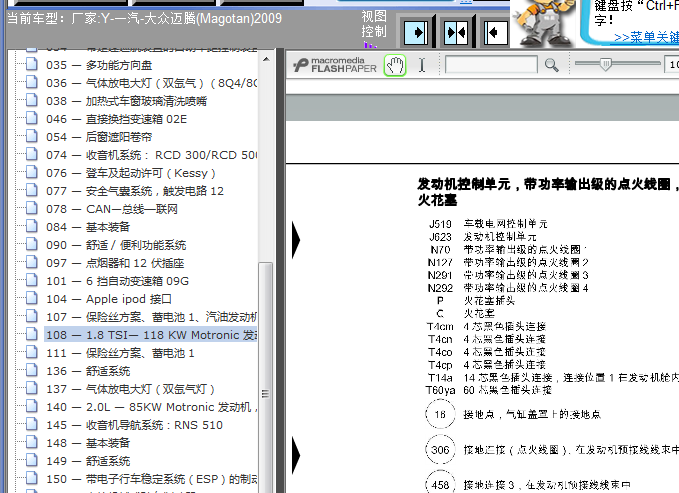This screenshot has height=493, width=679.
Task: Open 054 — 后窗遮阳卷帘
Action: pyautogui.click(x=99, y=137)
